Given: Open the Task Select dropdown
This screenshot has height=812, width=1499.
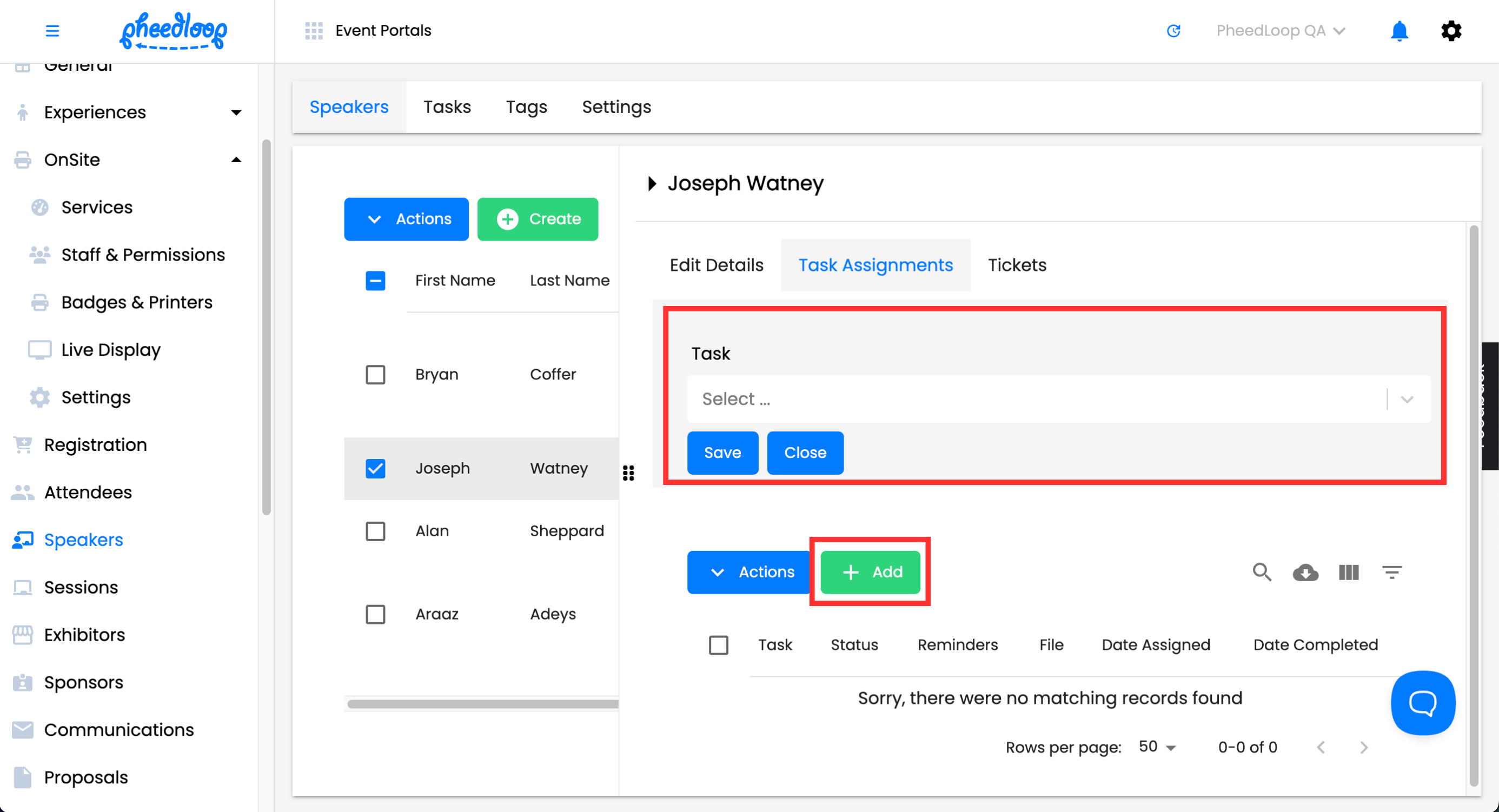Looking at the screenshot, I should click(1058, 399).
